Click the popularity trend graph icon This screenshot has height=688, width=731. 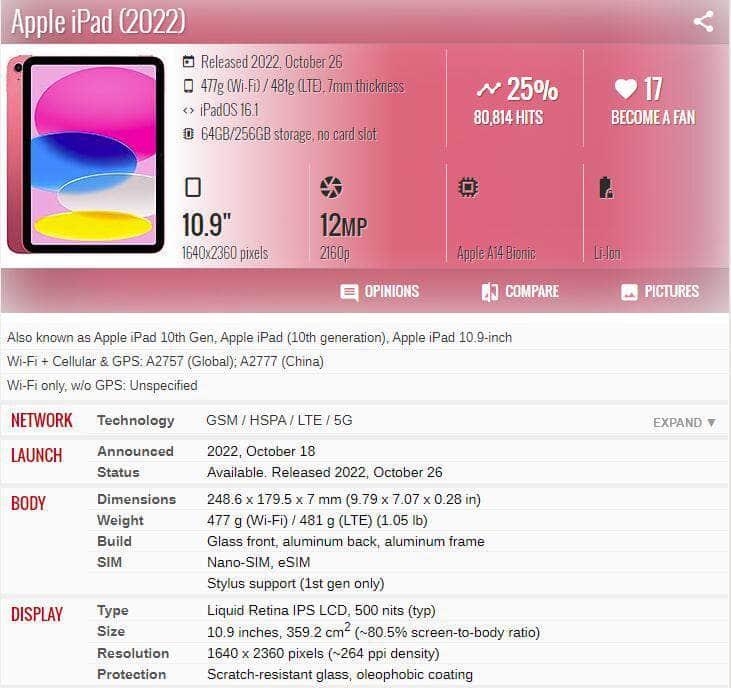click(x=488, y=90)
